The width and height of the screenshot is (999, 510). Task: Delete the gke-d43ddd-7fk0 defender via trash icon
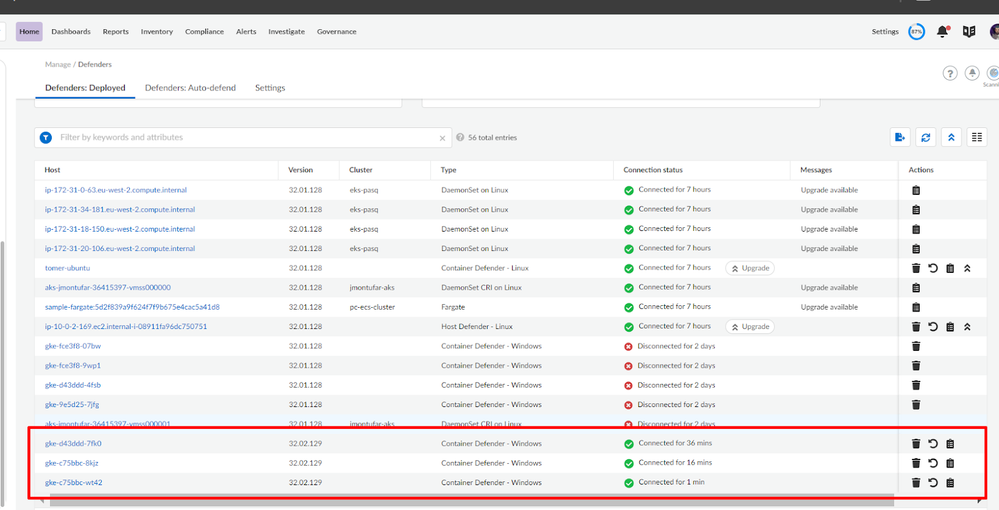pyautogui.click(x=916, y=444)
